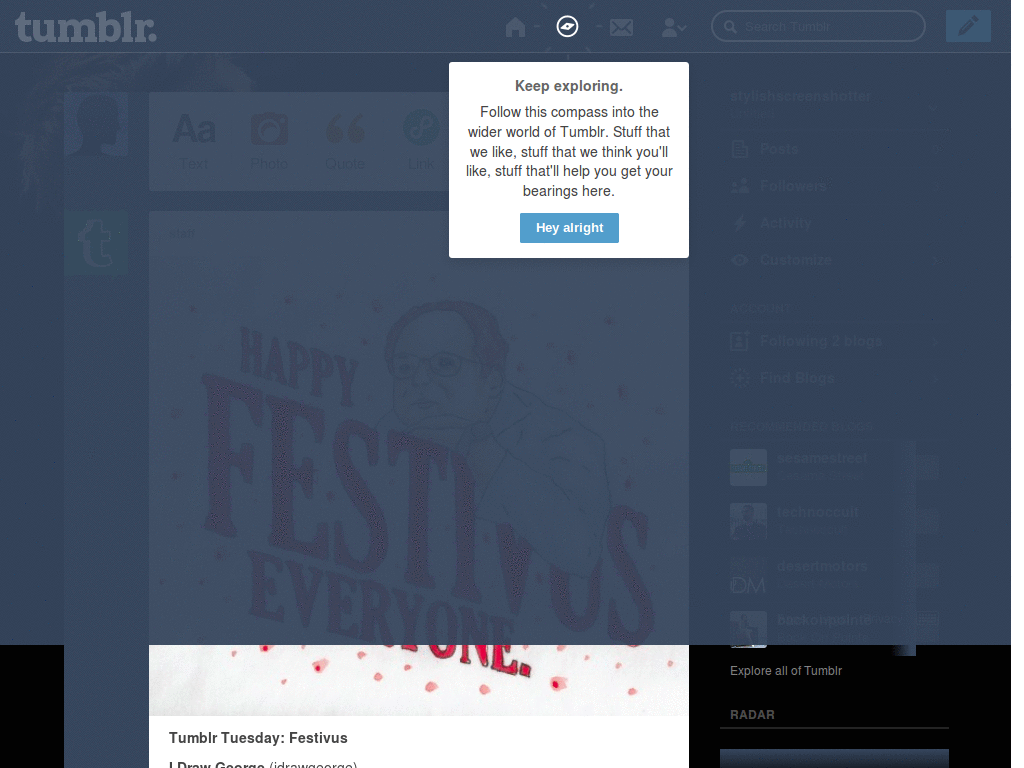
Task: Open the Tumblr home dashboard icon
Action: tap(514, 27)
